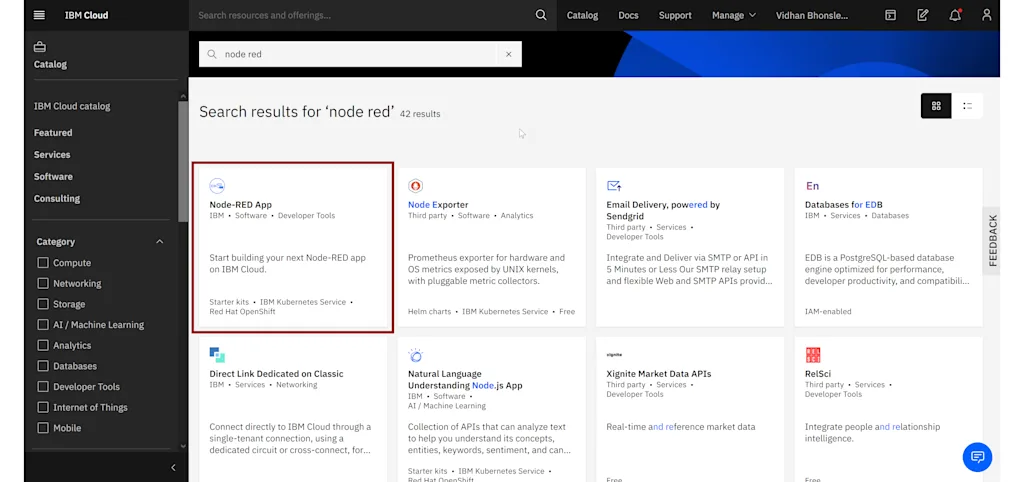The image size is (1024, 482).
Task: Focus the 'Search resources and offerings' field
Action: 363,15
